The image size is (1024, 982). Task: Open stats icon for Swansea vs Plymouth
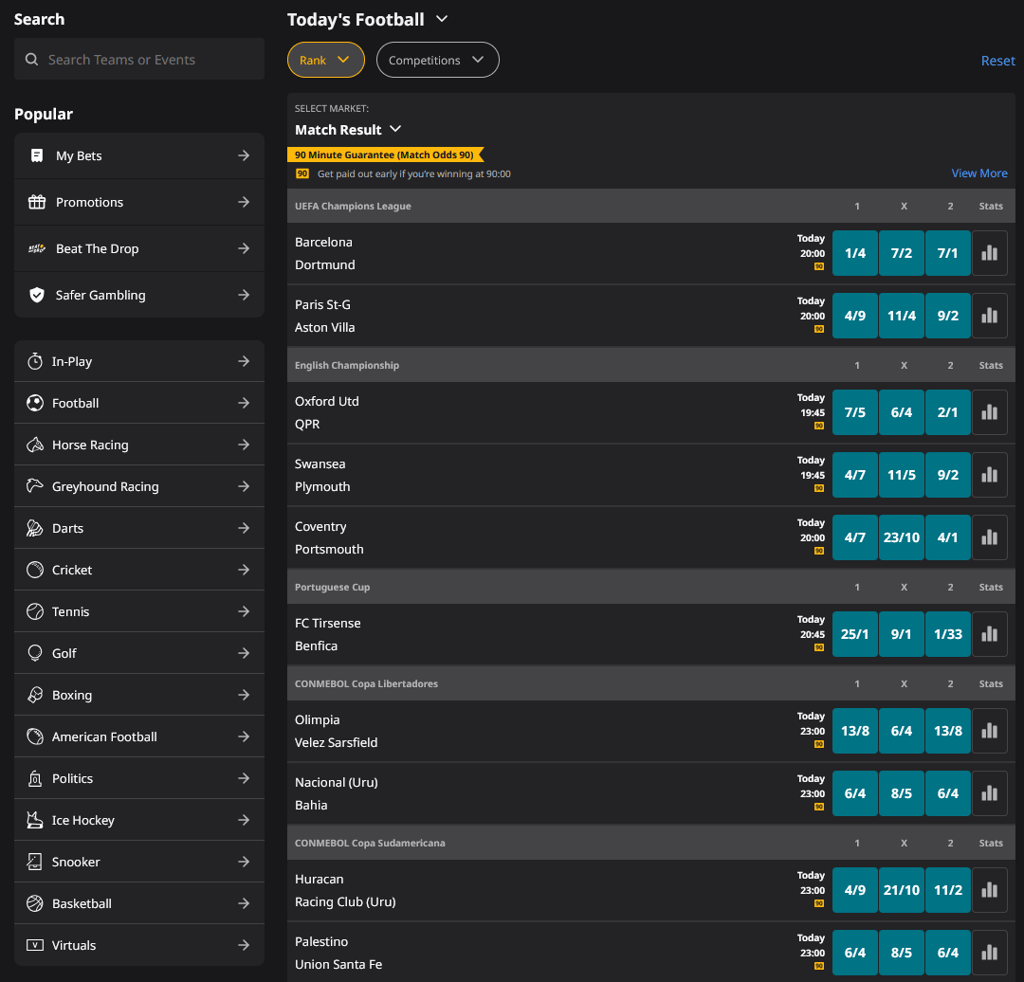point(989,475)
